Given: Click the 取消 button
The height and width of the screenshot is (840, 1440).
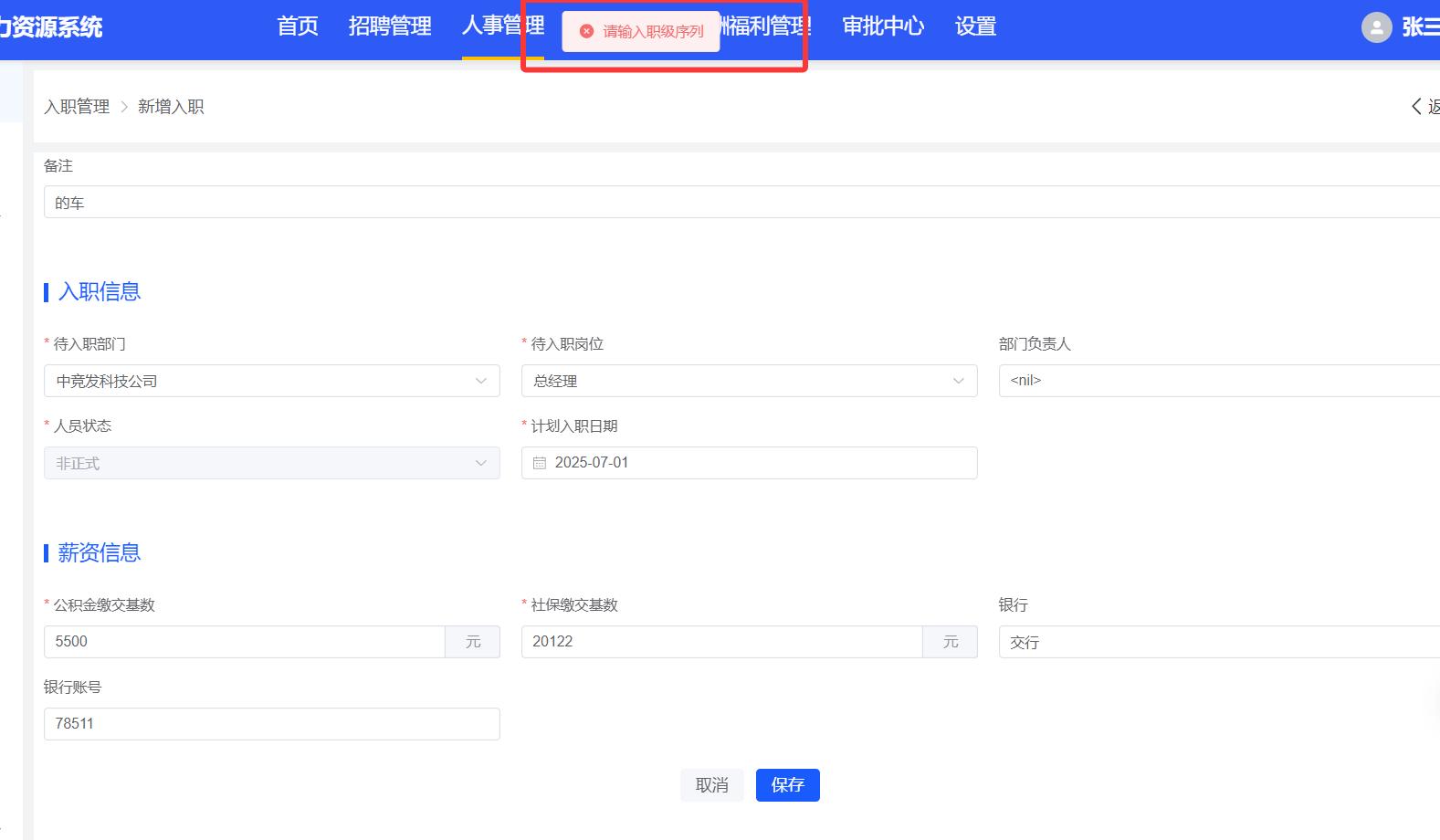Looking at the screenshot, I should click(712, 785).
